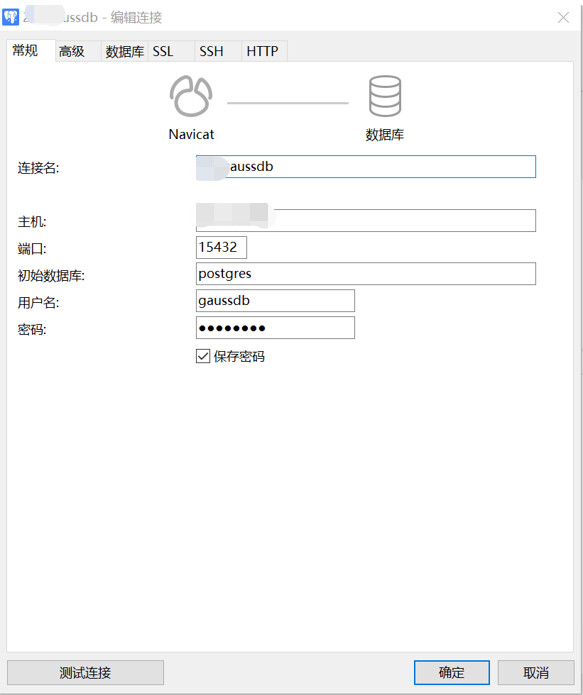Toggle the 保存密码 checkbox
The width and height of the screenshot is (583, 695).
click(203, 356)
